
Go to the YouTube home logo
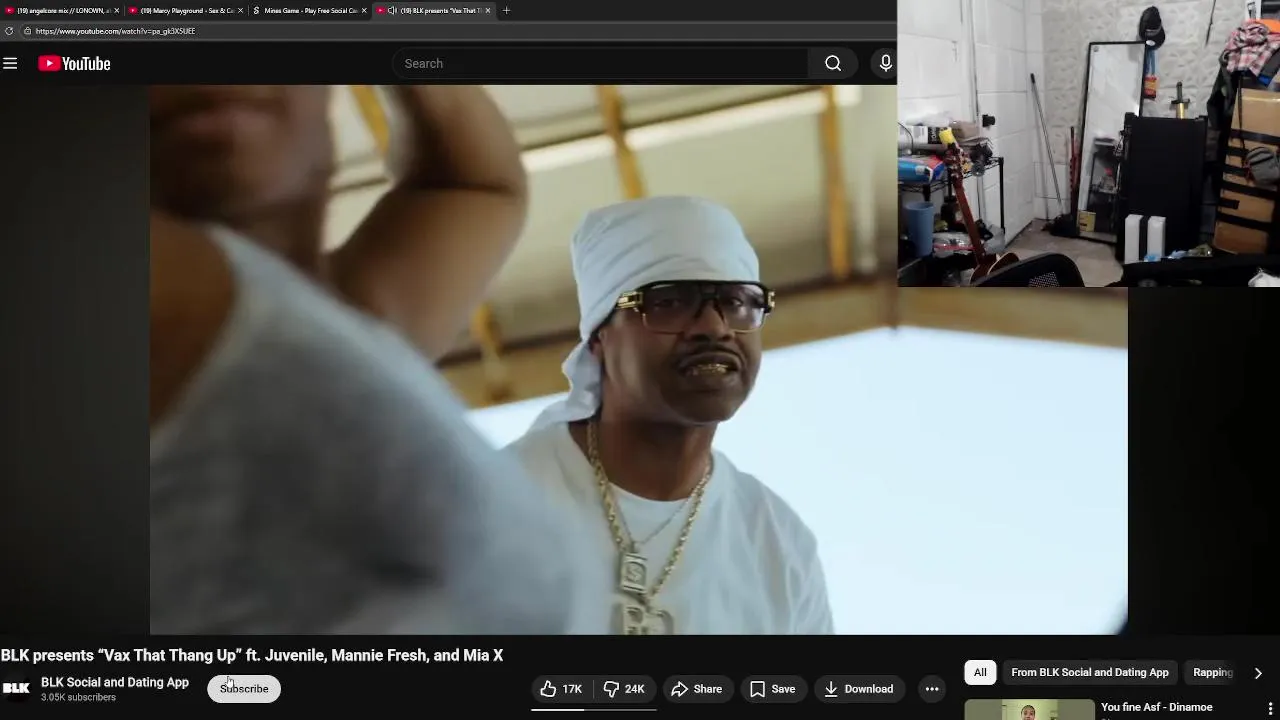[74, 64]
